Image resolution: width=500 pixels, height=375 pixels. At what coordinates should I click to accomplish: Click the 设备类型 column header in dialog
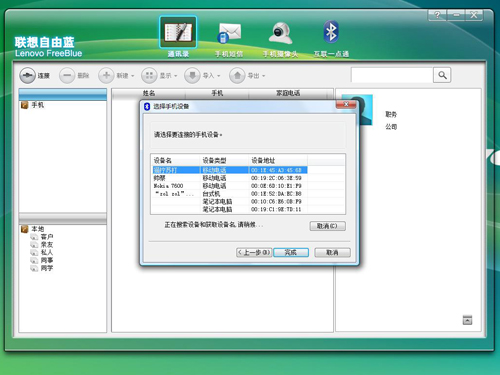(x=224, y=160)
